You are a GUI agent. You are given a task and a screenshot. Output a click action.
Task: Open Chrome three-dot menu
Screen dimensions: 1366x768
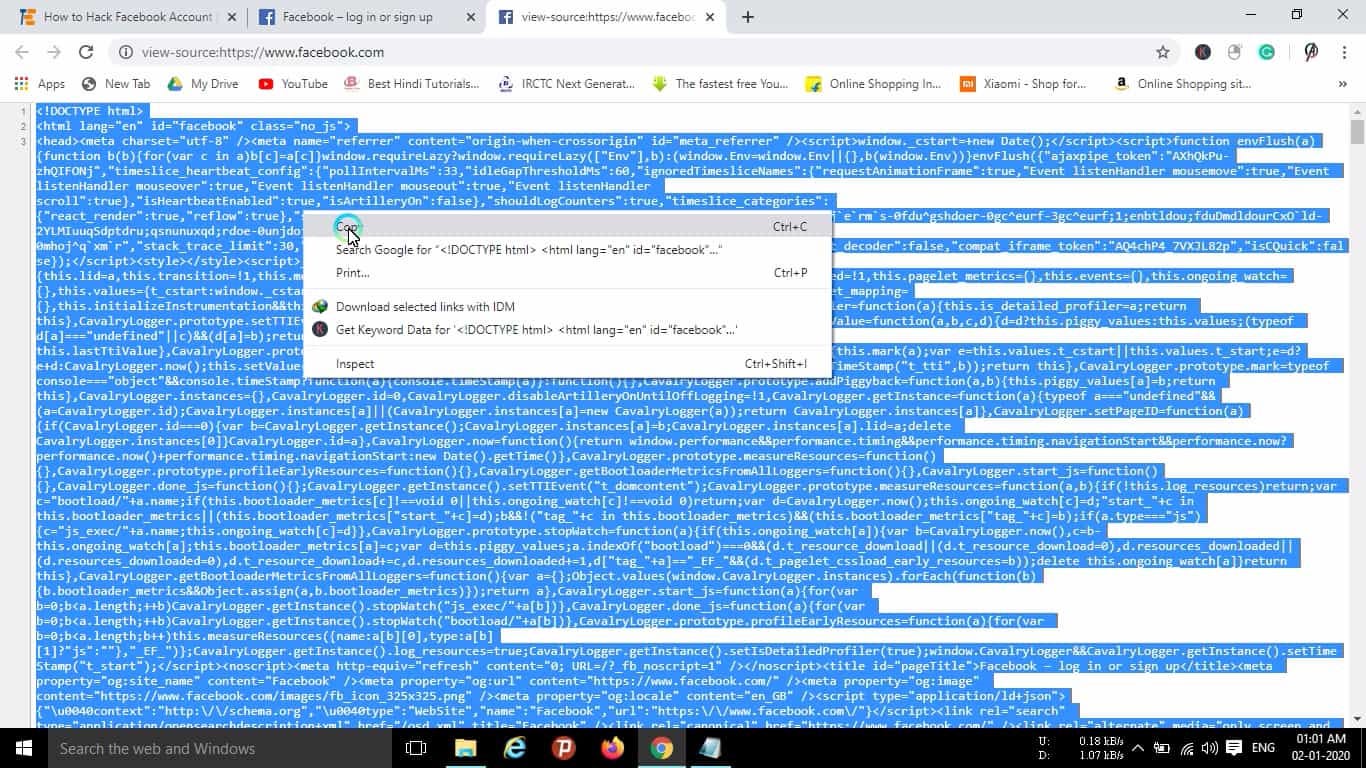point(1343,52)
